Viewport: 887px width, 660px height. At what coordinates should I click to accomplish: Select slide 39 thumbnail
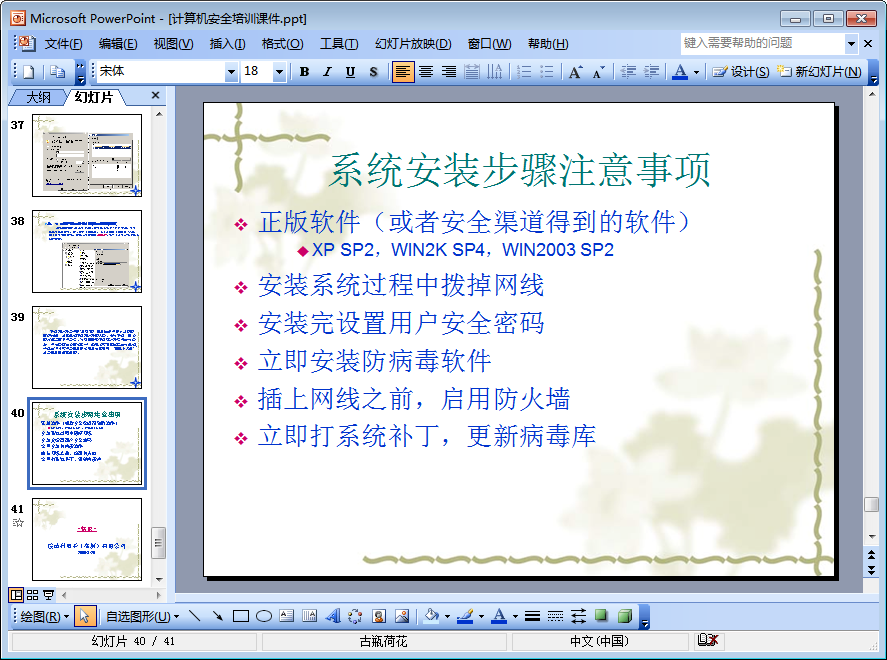[87, 348]
